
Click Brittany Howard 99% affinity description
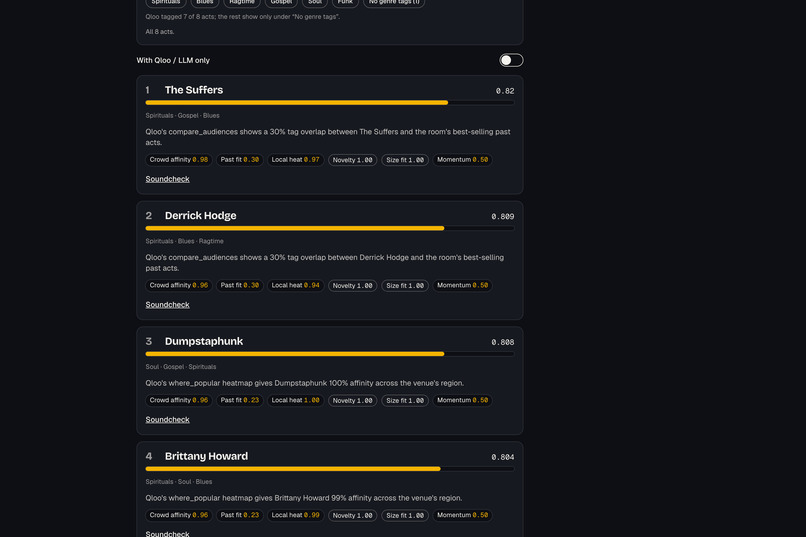304,498
